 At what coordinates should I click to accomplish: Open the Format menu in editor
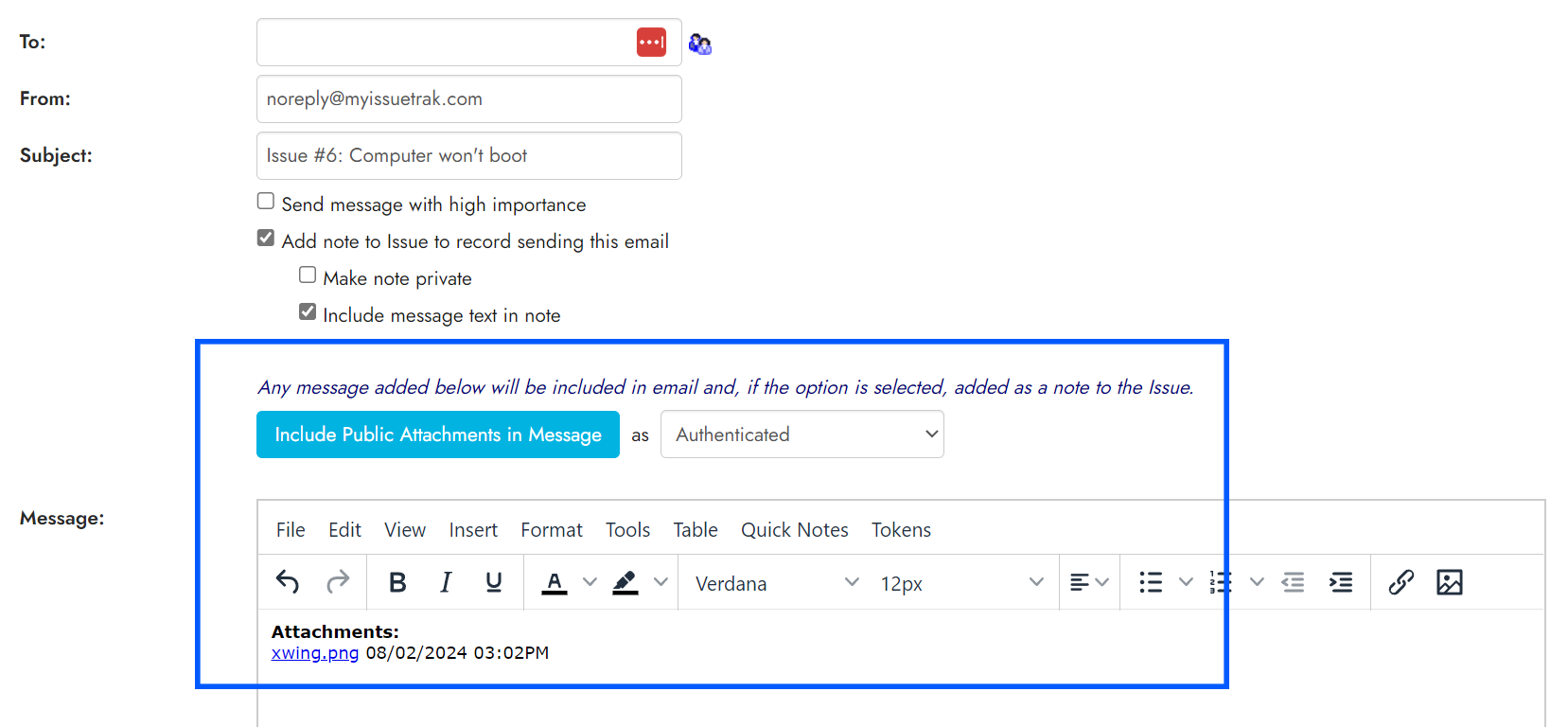pyautogui.click(x=552, y=530)
